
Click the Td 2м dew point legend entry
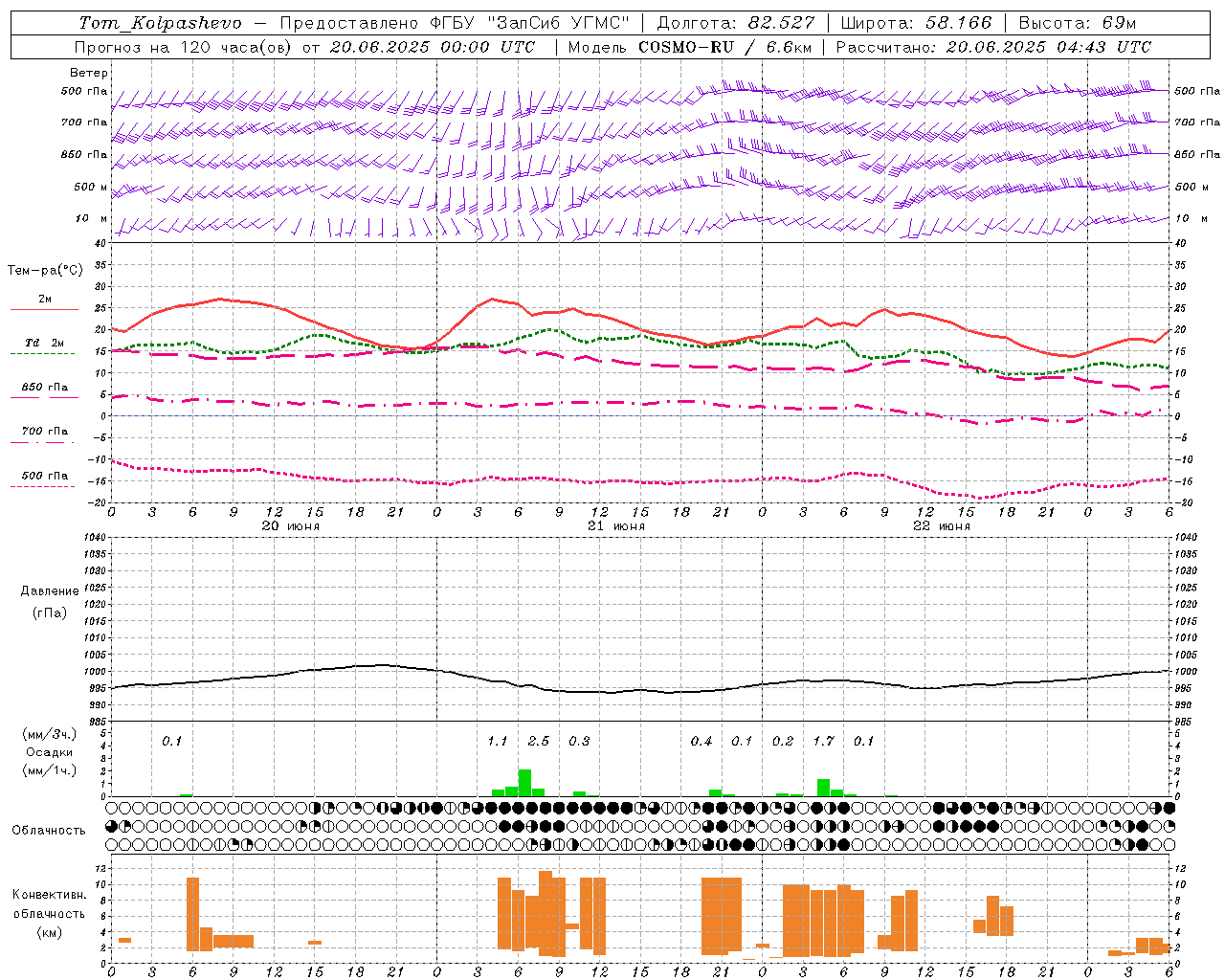[x=44, y=343]
